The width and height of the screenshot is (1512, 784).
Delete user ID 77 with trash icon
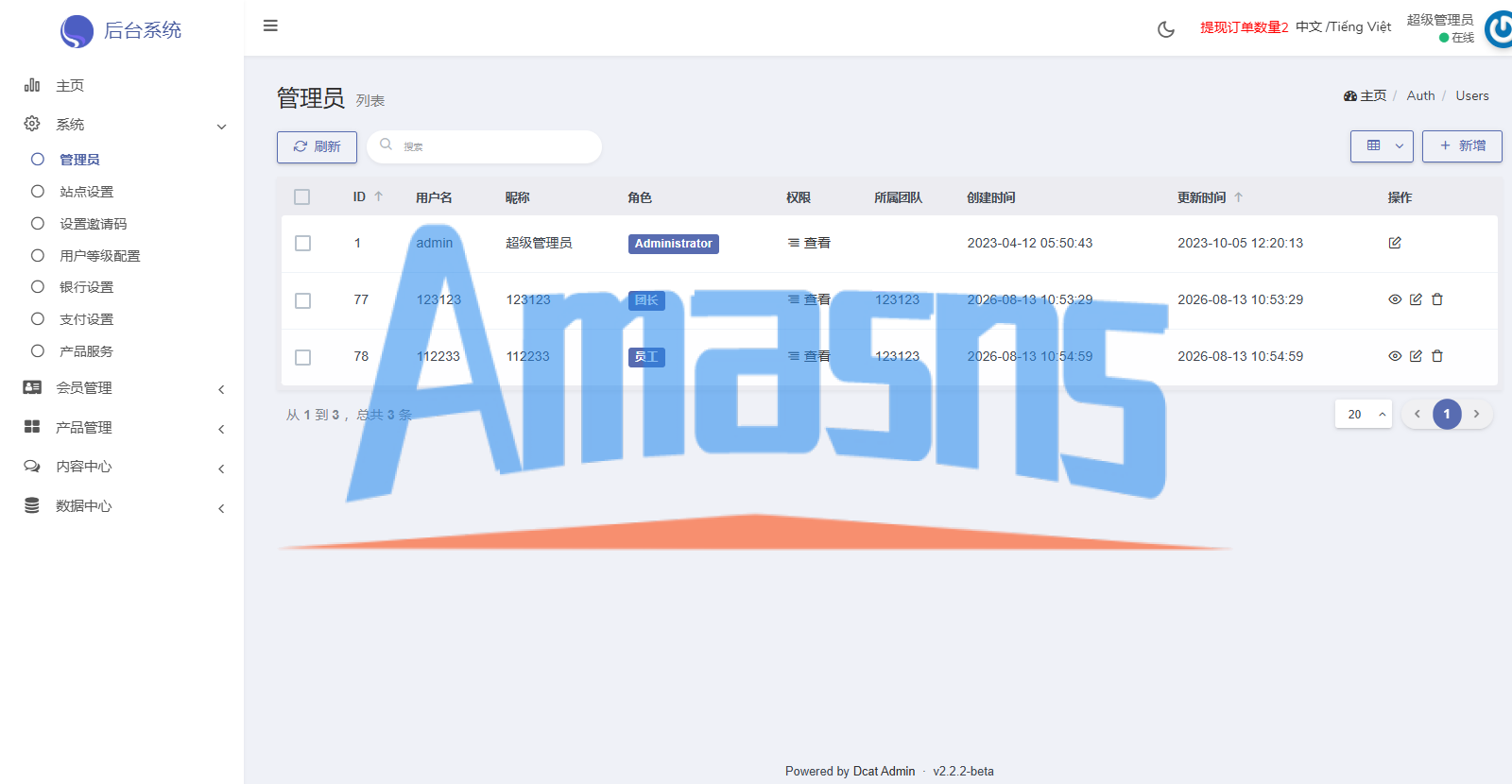1437,299
